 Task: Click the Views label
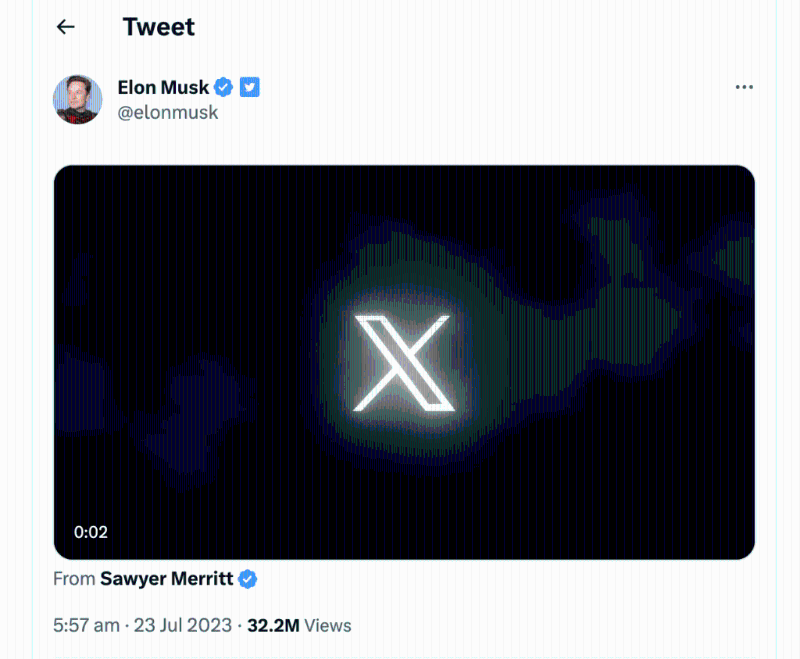click(x=328, y=626)
